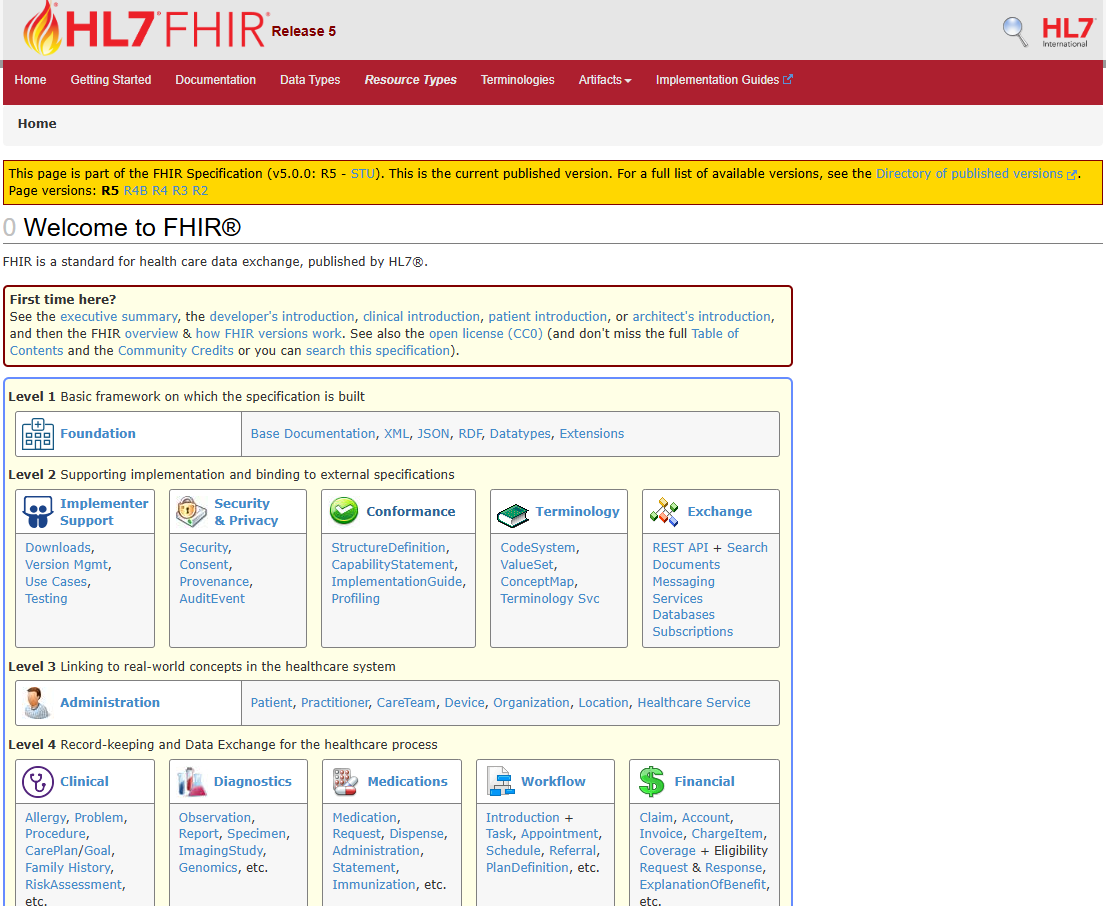Select the Diagnostics module icon

[188, 781]
